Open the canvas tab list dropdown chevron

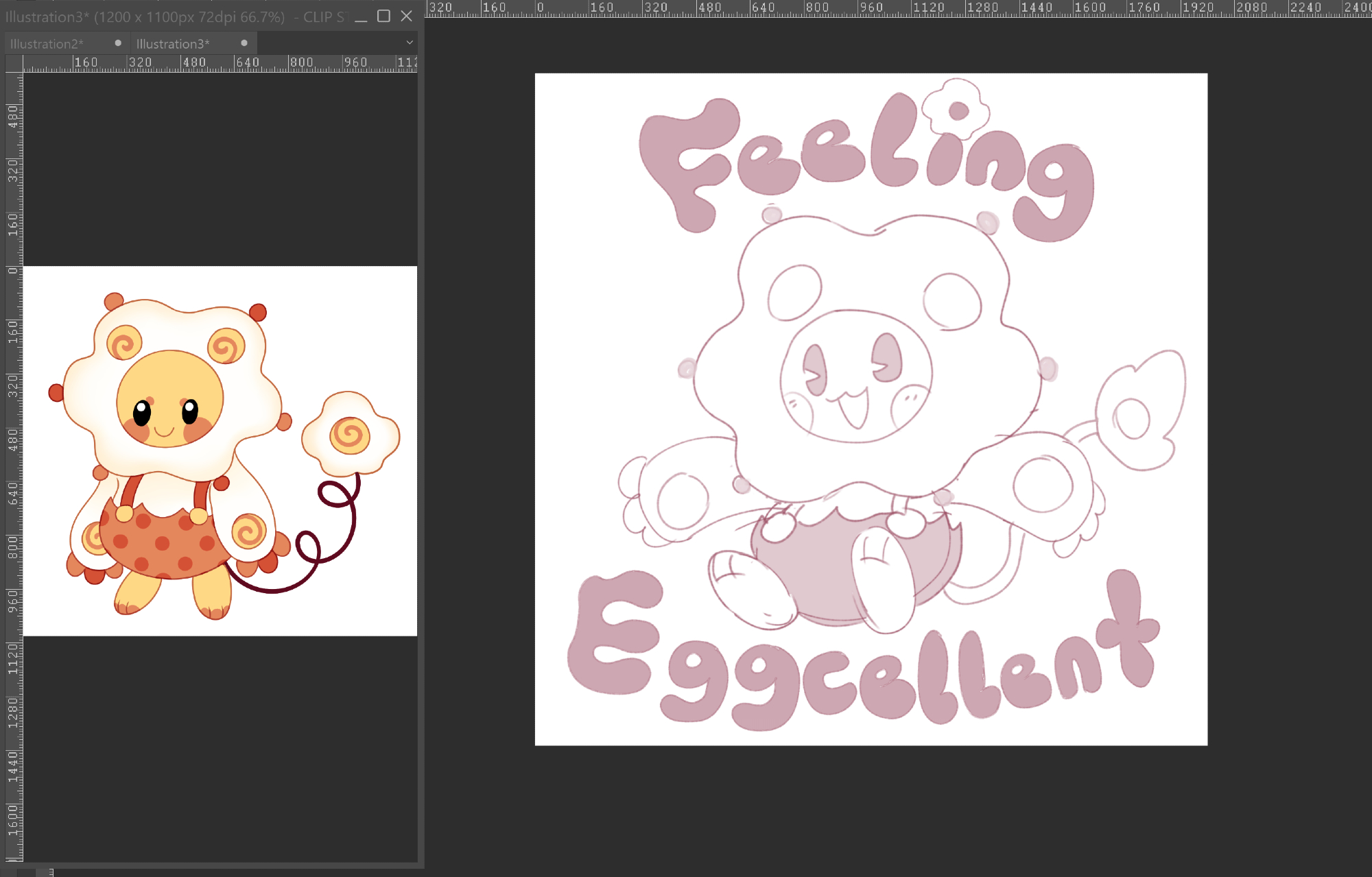410,43
